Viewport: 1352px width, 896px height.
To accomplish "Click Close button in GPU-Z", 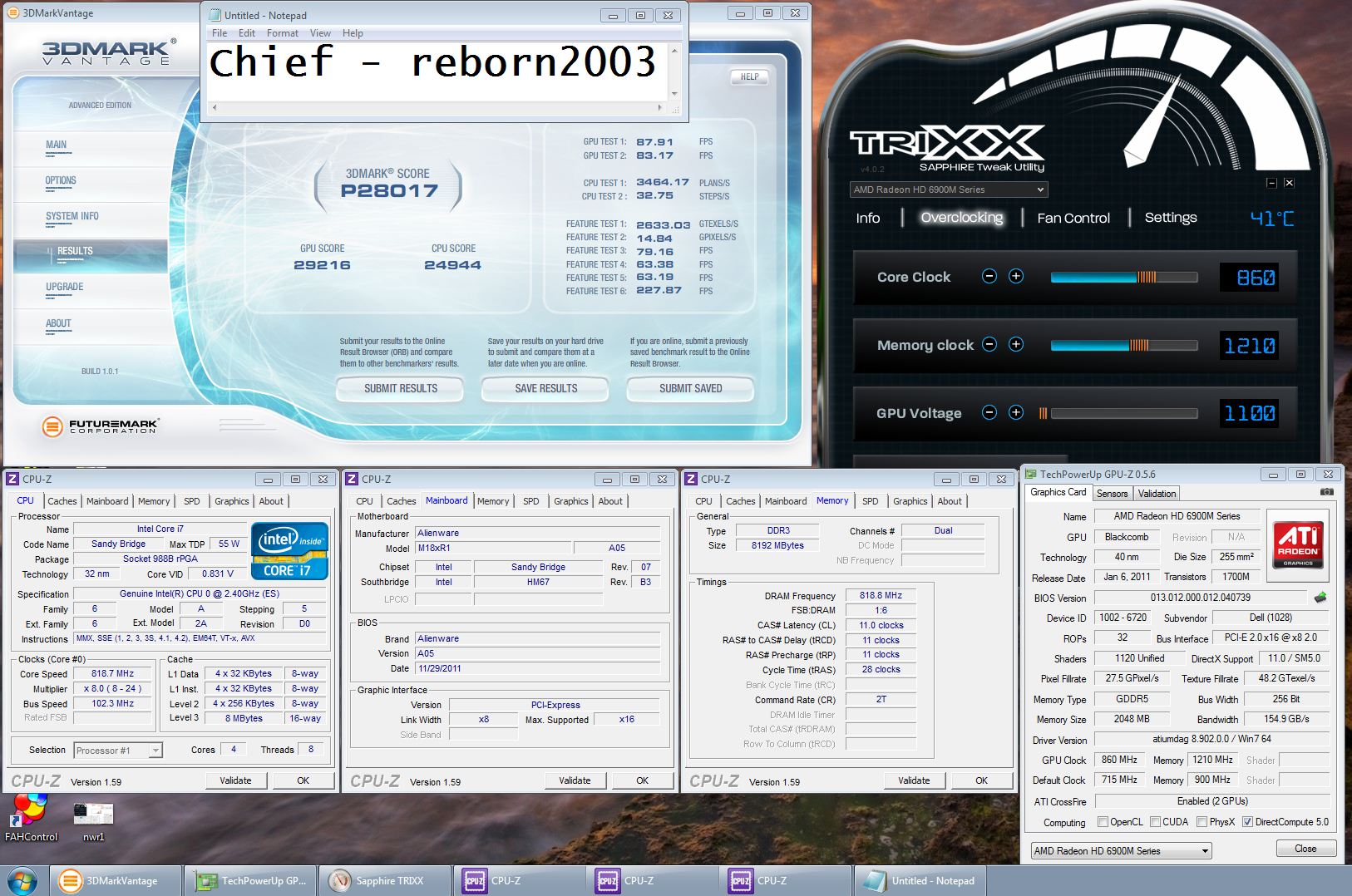I will click(1305, 849).
